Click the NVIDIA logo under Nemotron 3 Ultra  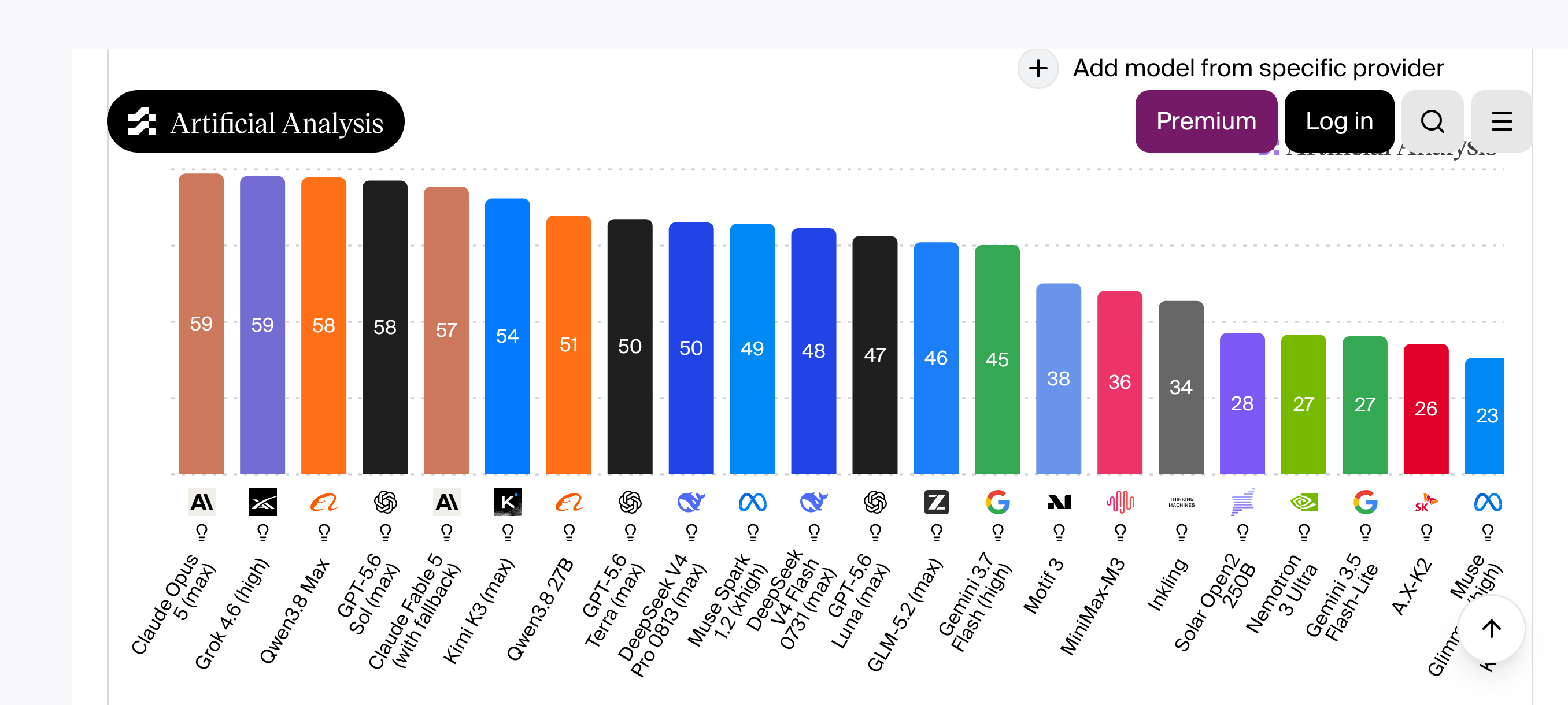pos(1303,502)
